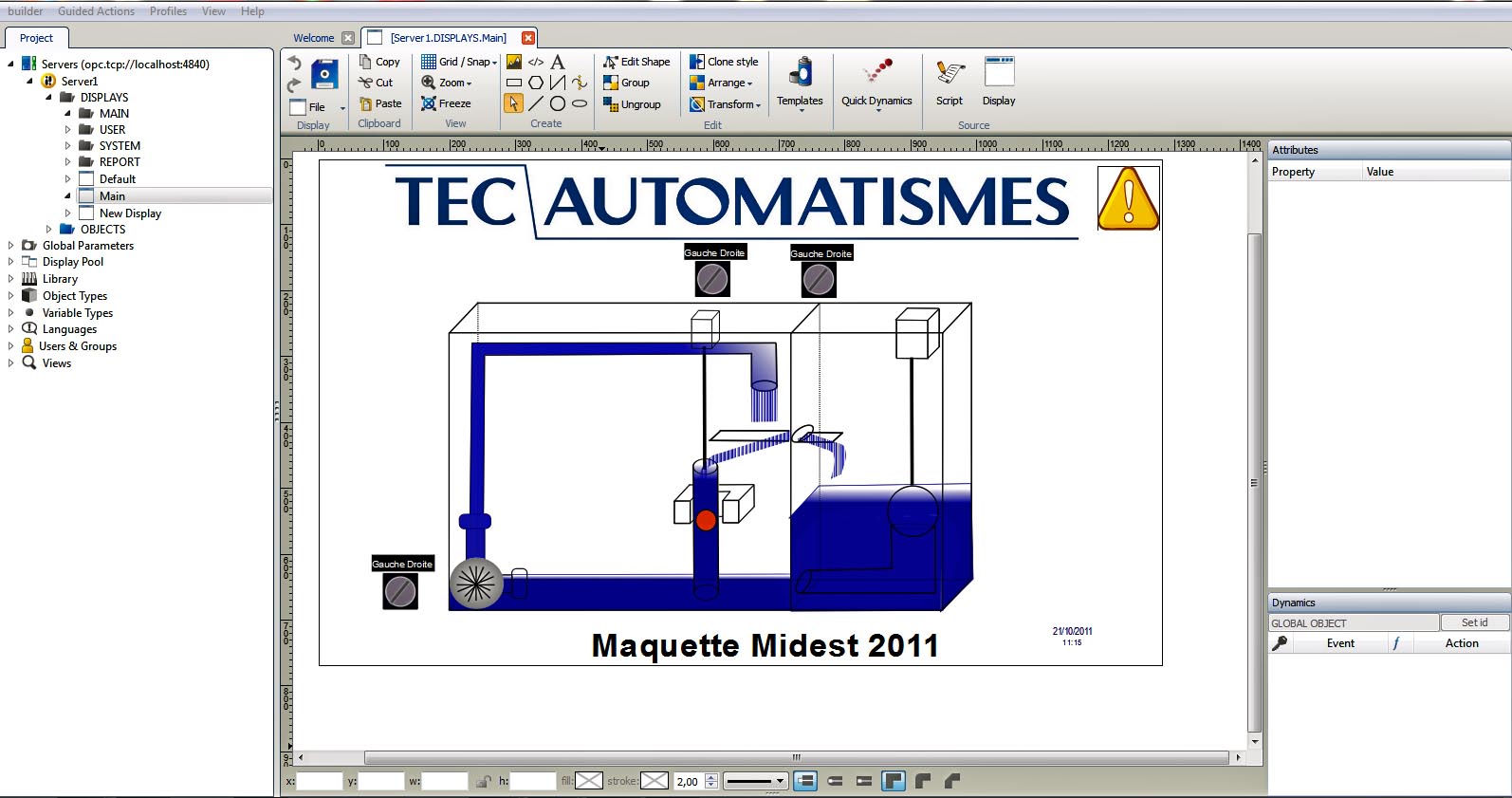Open the Help menu
This screenshot has width=1512, height=798.
coord(252,11)
